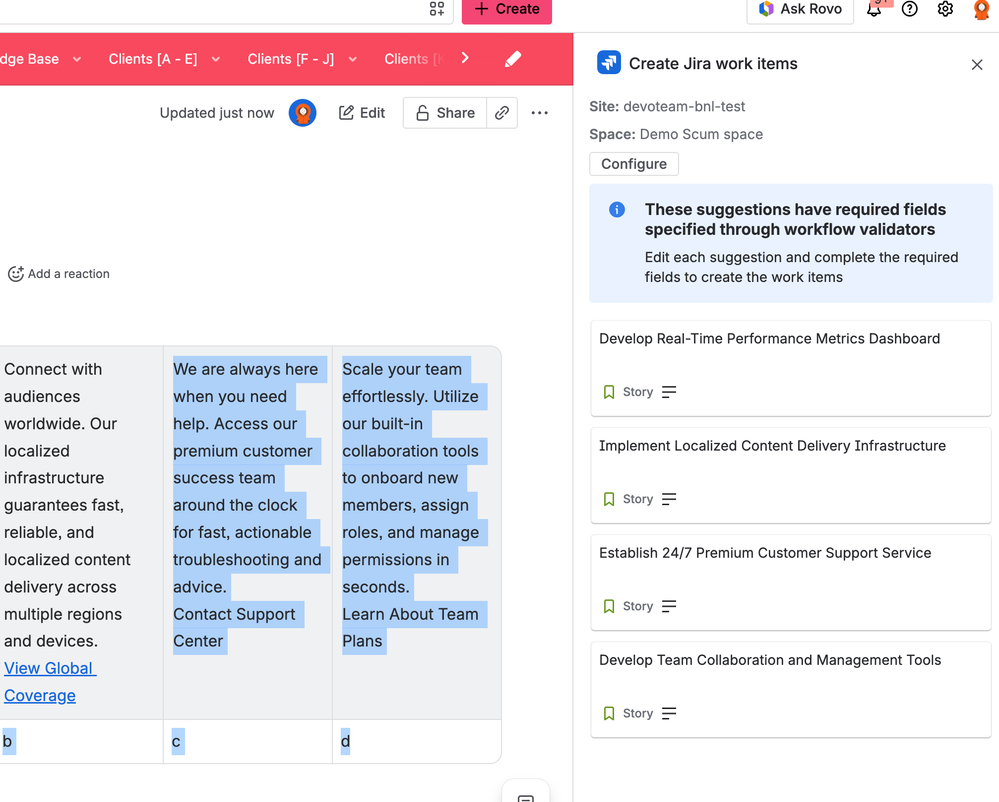Click the page author avatar
Image resolution: width=999 pixels, height=802 pixels.
[303, 113]
